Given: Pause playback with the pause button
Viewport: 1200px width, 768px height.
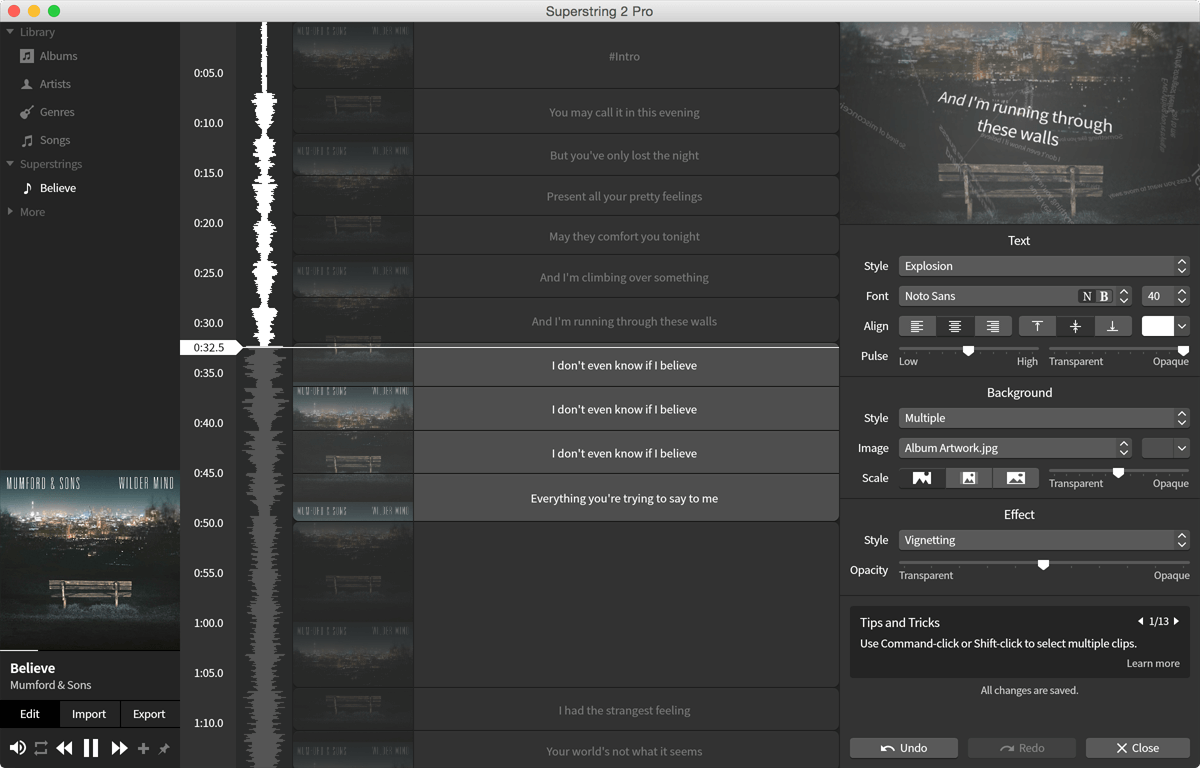Looking at the screenshot, I should tap(91, 748).
